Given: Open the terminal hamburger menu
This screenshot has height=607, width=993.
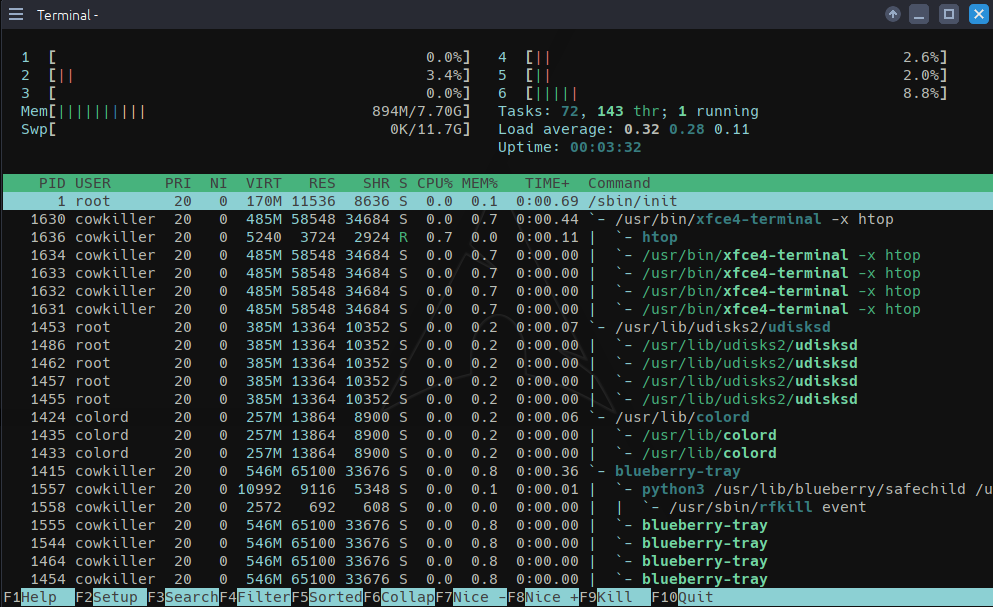Looking at the screenshot, I should [16, 15].
